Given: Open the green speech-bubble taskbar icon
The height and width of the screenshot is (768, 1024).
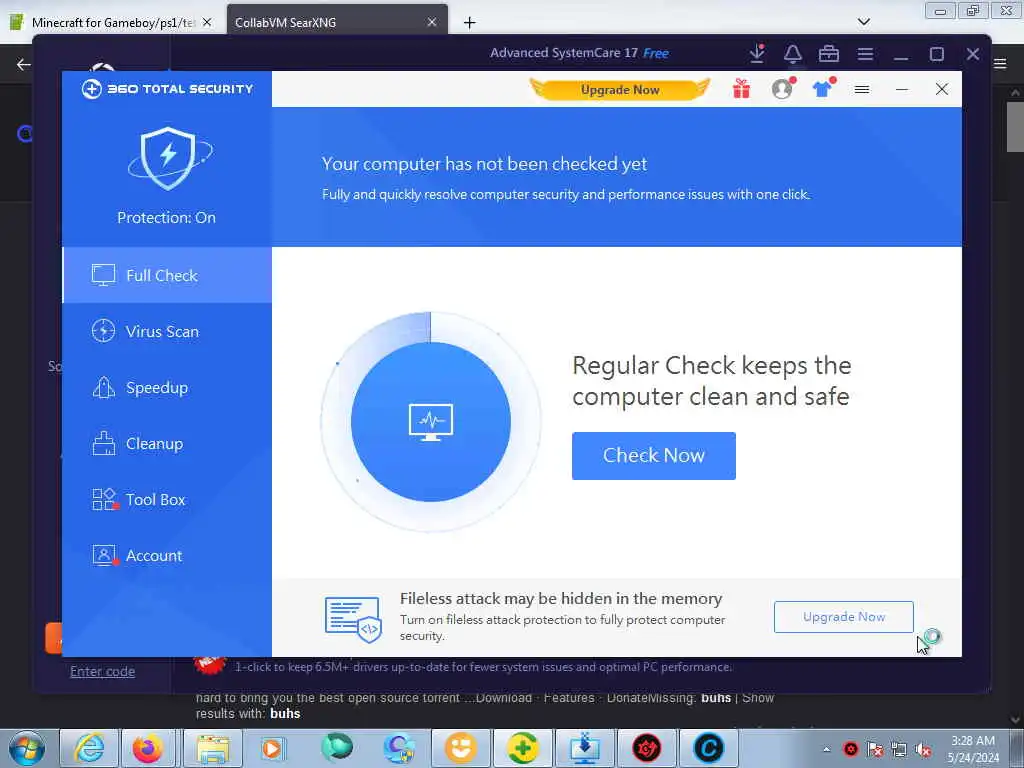Looking at the screenshot, I should [336, 747].
